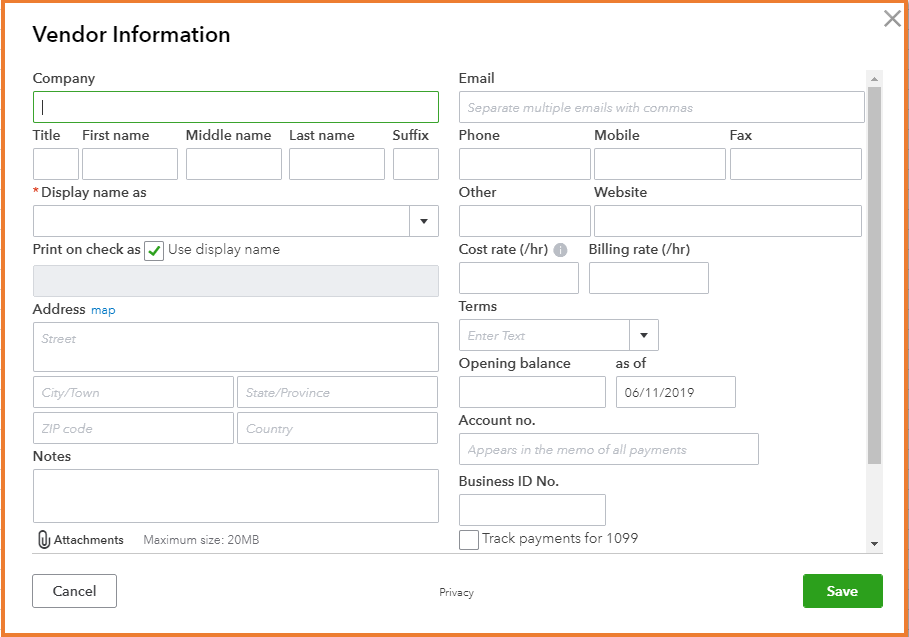Open the Privacy link
This screenshot has width=909, height=637.
[456, 592]
